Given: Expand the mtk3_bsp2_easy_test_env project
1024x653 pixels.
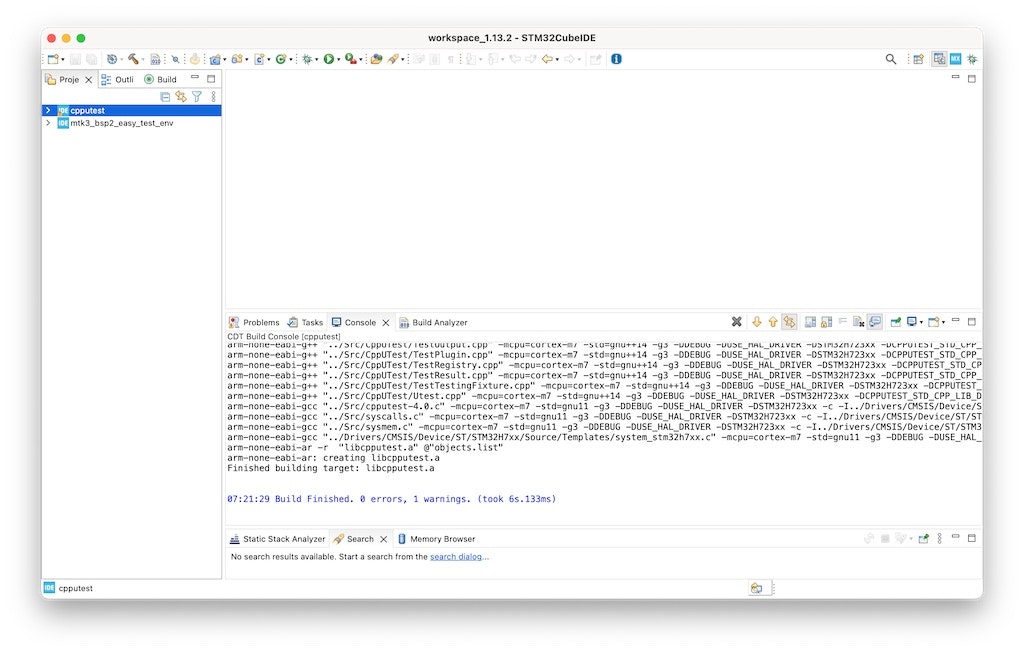Looking at the screenshot, I should coord(47,123).
